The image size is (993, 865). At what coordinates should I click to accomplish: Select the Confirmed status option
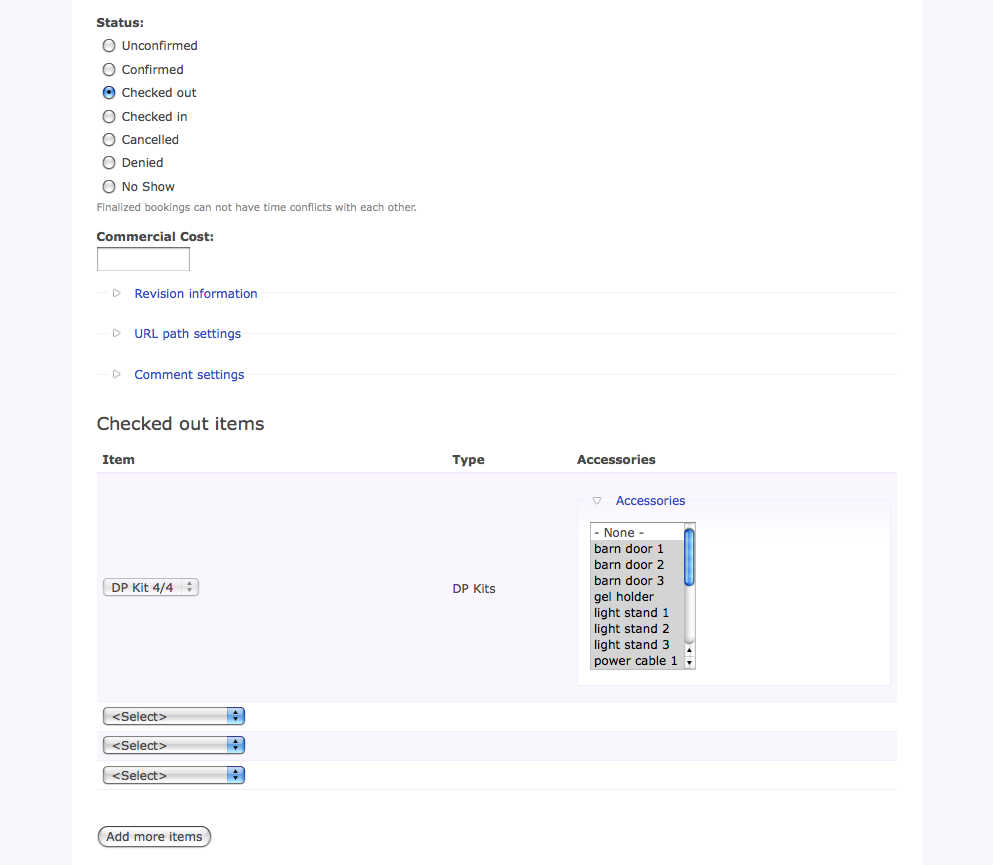coord(108,69)
